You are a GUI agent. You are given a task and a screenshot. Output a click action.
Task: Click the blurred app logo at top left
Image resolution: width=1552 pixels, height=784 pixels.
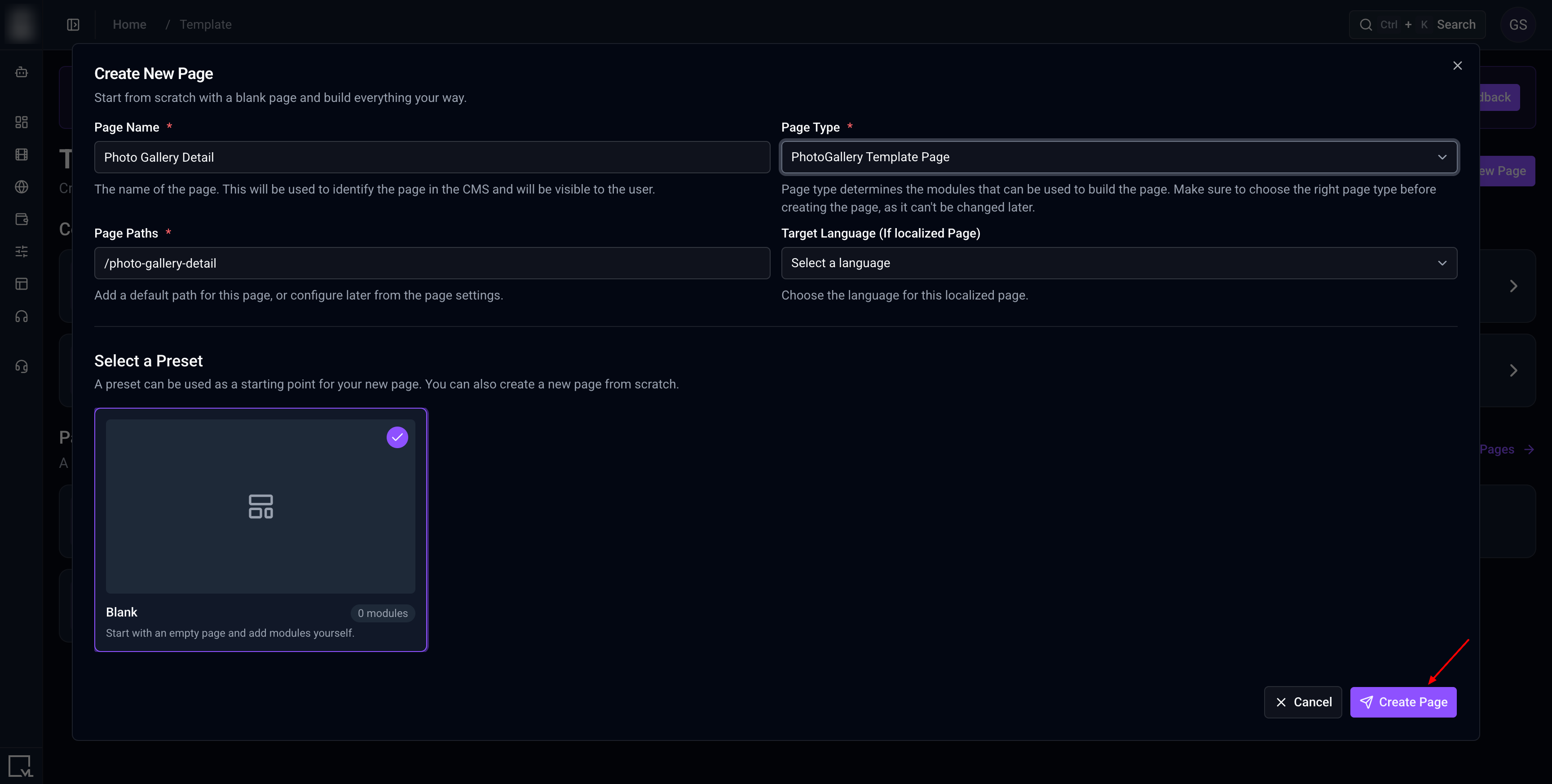point(21,24)
